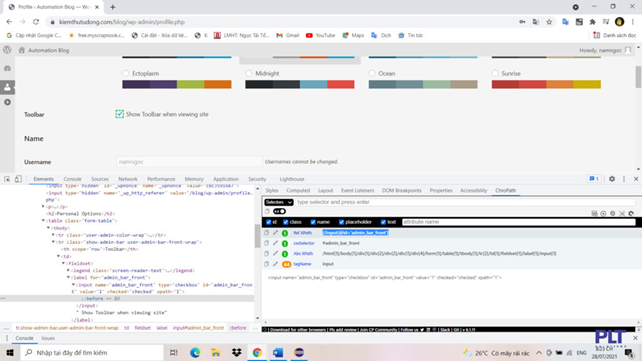Screen dimensions: 642x361
Task: Click the Automation Blog site link
Action: click(44, 50)
